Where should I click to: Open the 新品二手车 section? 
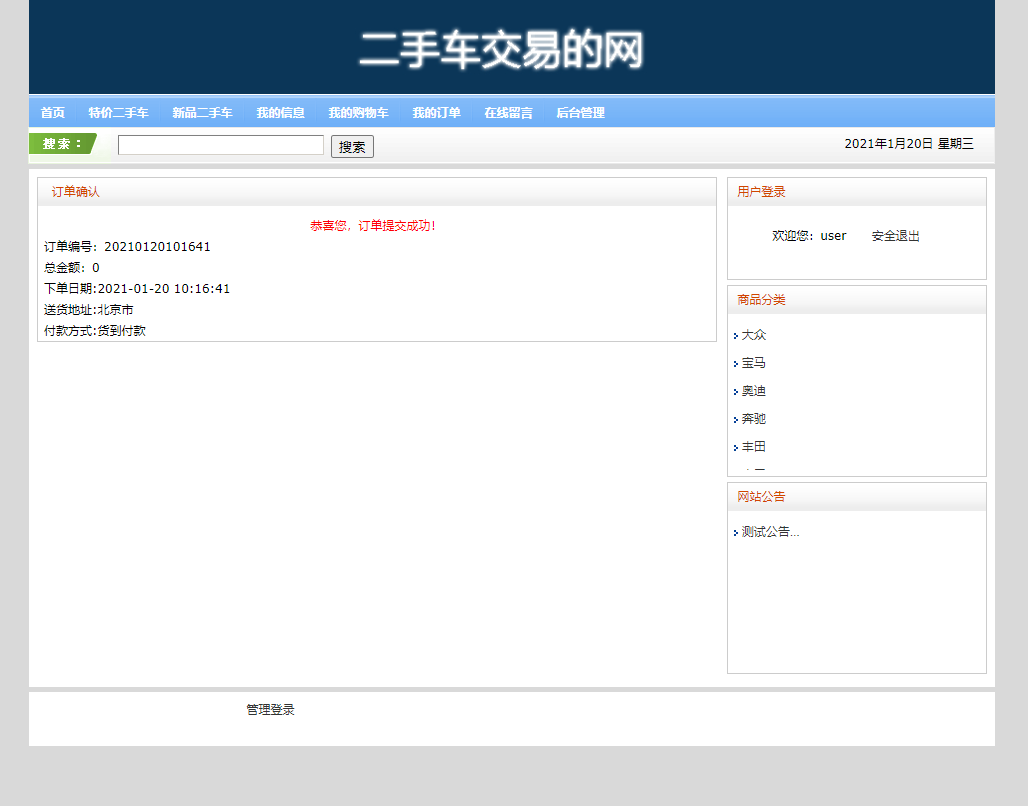tap(199, 112)
